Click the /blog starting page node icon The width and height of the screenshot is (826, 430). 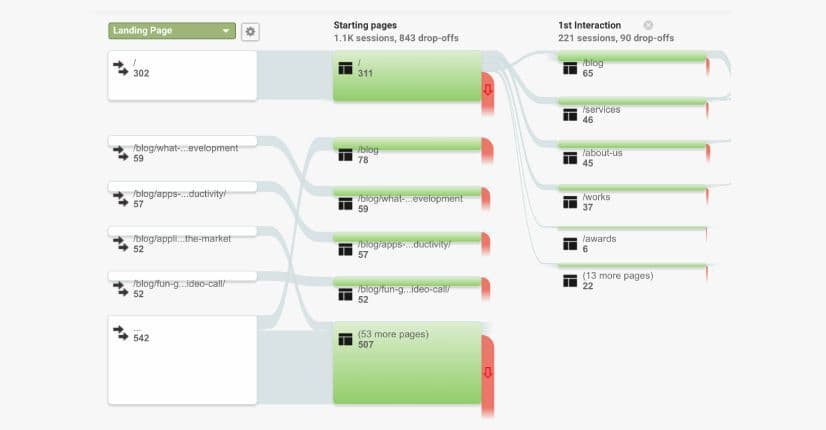(x=346, y=154)
